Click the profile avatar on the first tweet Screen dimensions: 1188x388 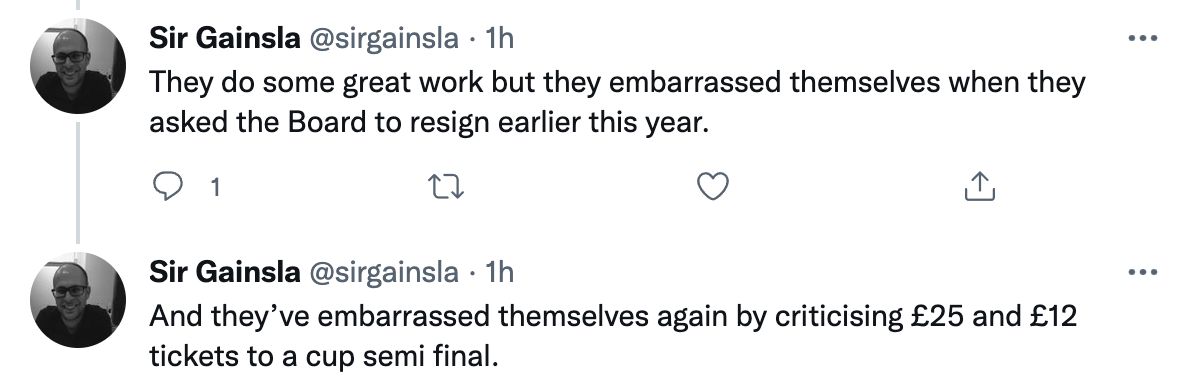tap(78, 66)
